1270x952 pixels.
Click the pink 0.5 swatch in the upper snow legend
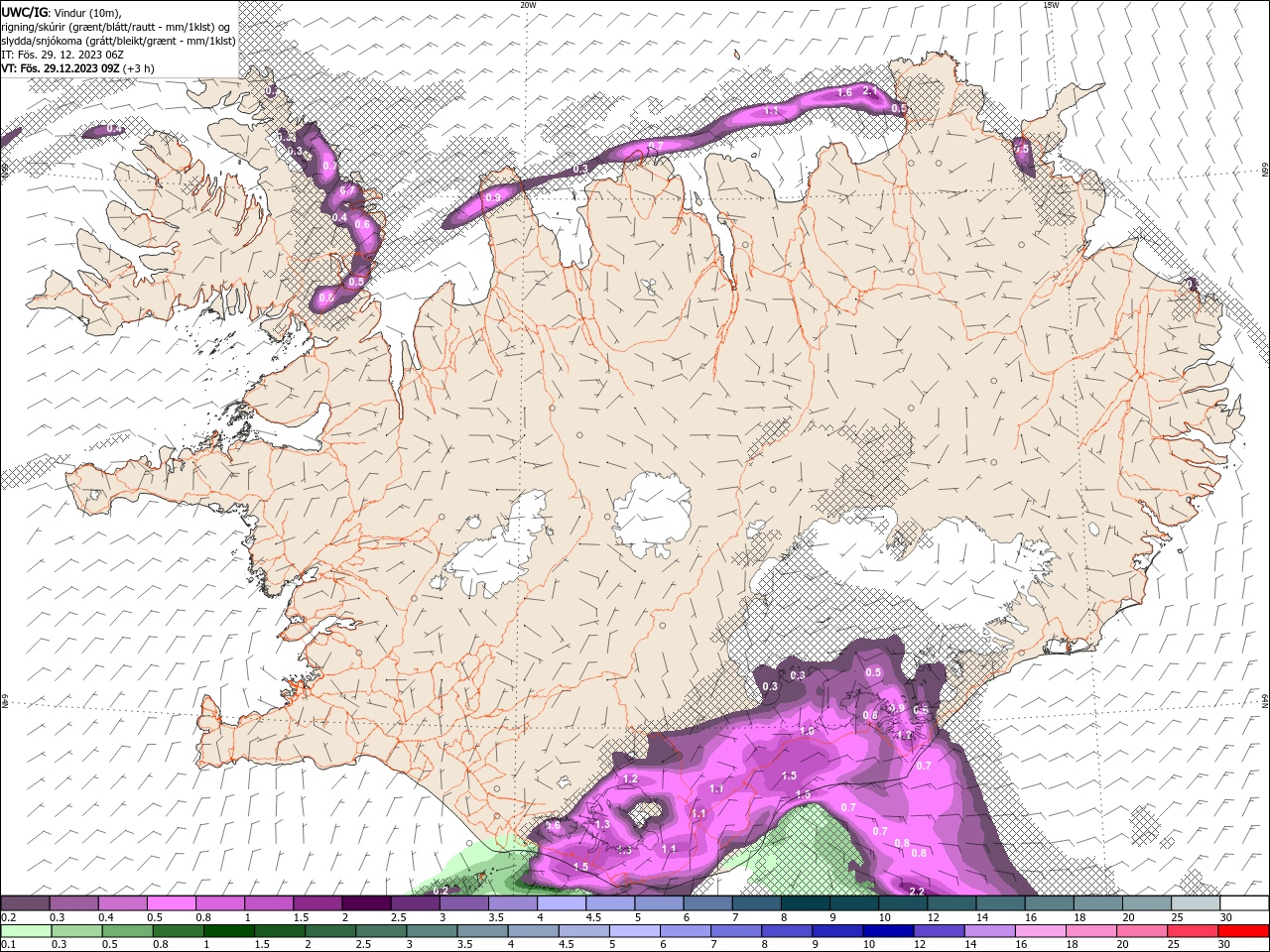[x=171, y=903]
